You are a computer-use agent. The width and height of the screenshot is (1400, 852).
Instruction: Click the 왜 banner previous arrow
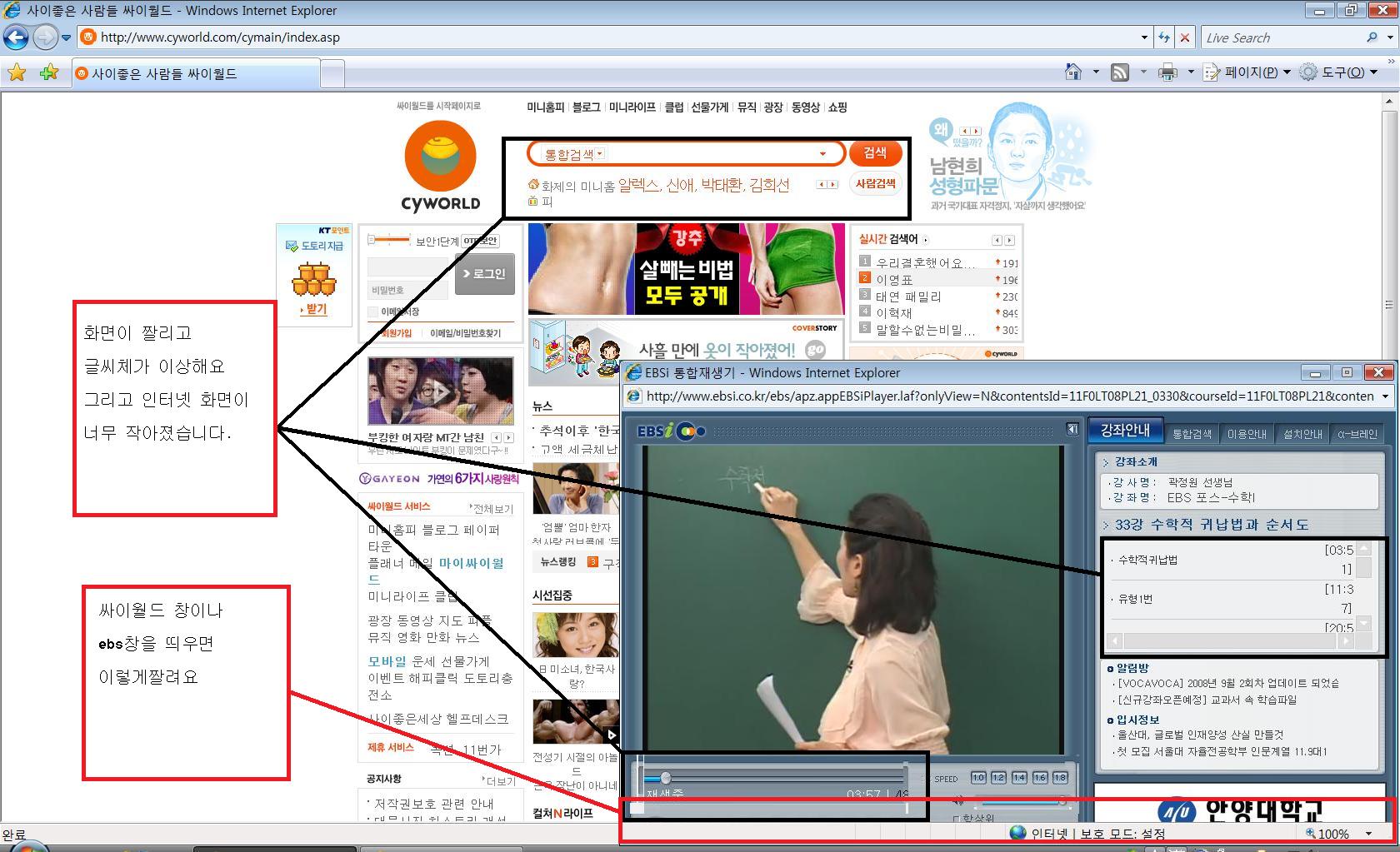point(965,131)
